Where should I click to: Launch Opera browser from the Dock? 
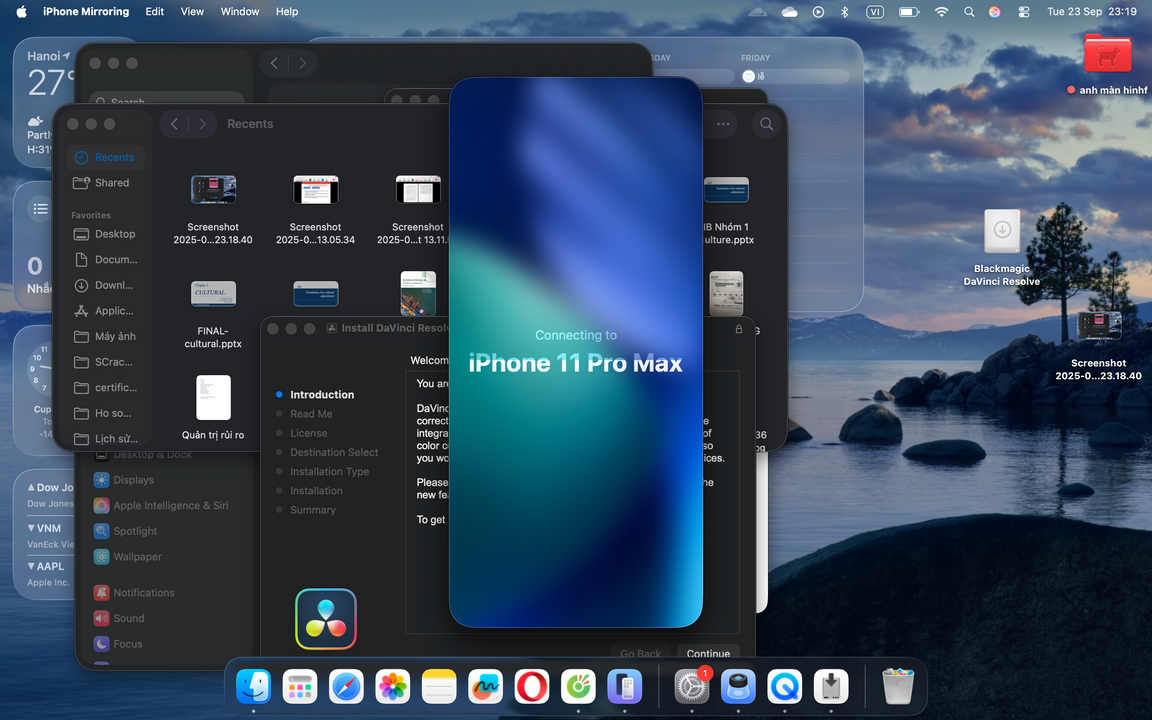coord(532,687)
